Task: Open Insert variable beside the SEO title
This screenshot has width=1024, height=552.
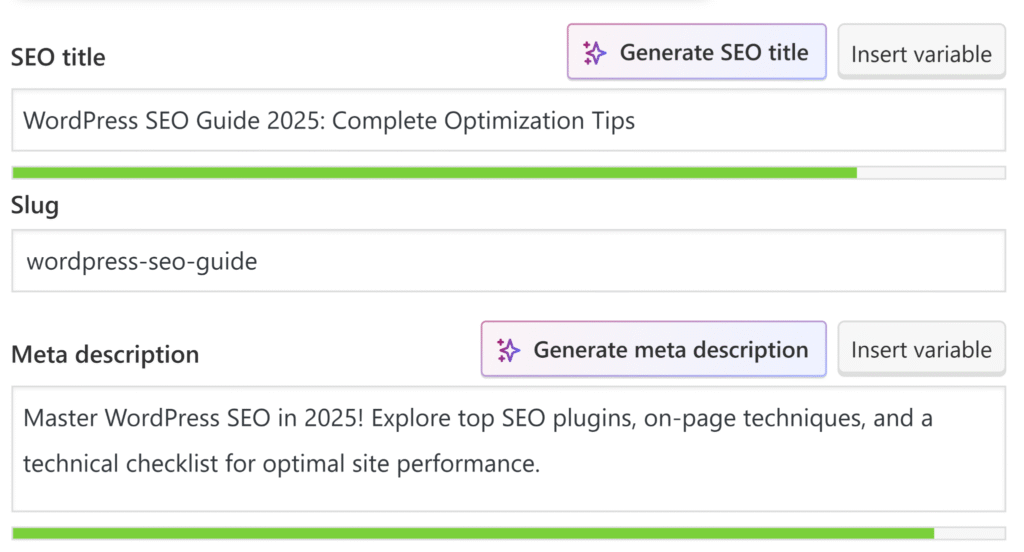Action: (921, 53)
